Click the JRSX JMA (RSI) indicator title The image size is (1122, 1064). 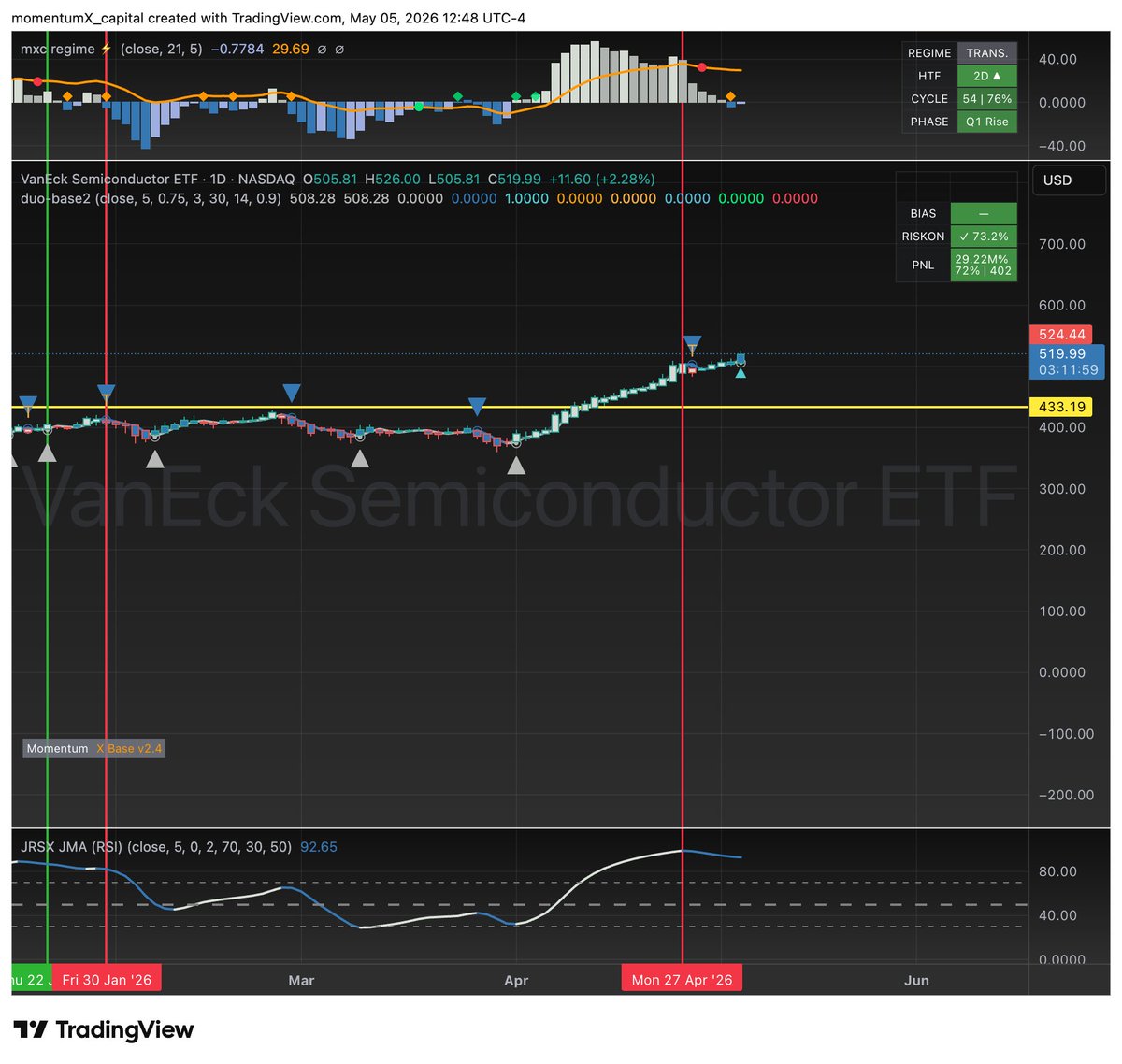pyautogui.click(x=72, y=847)
